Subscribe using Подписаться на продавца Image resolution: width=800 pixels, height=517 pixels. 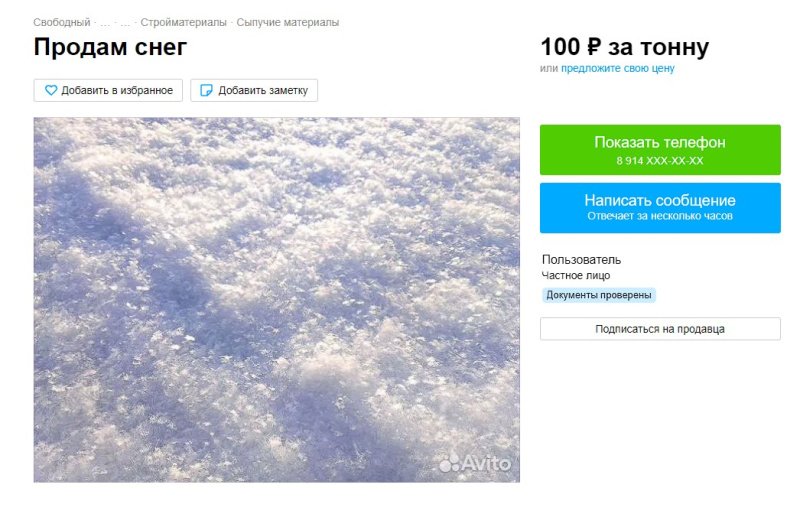click(x=660, y=329)
